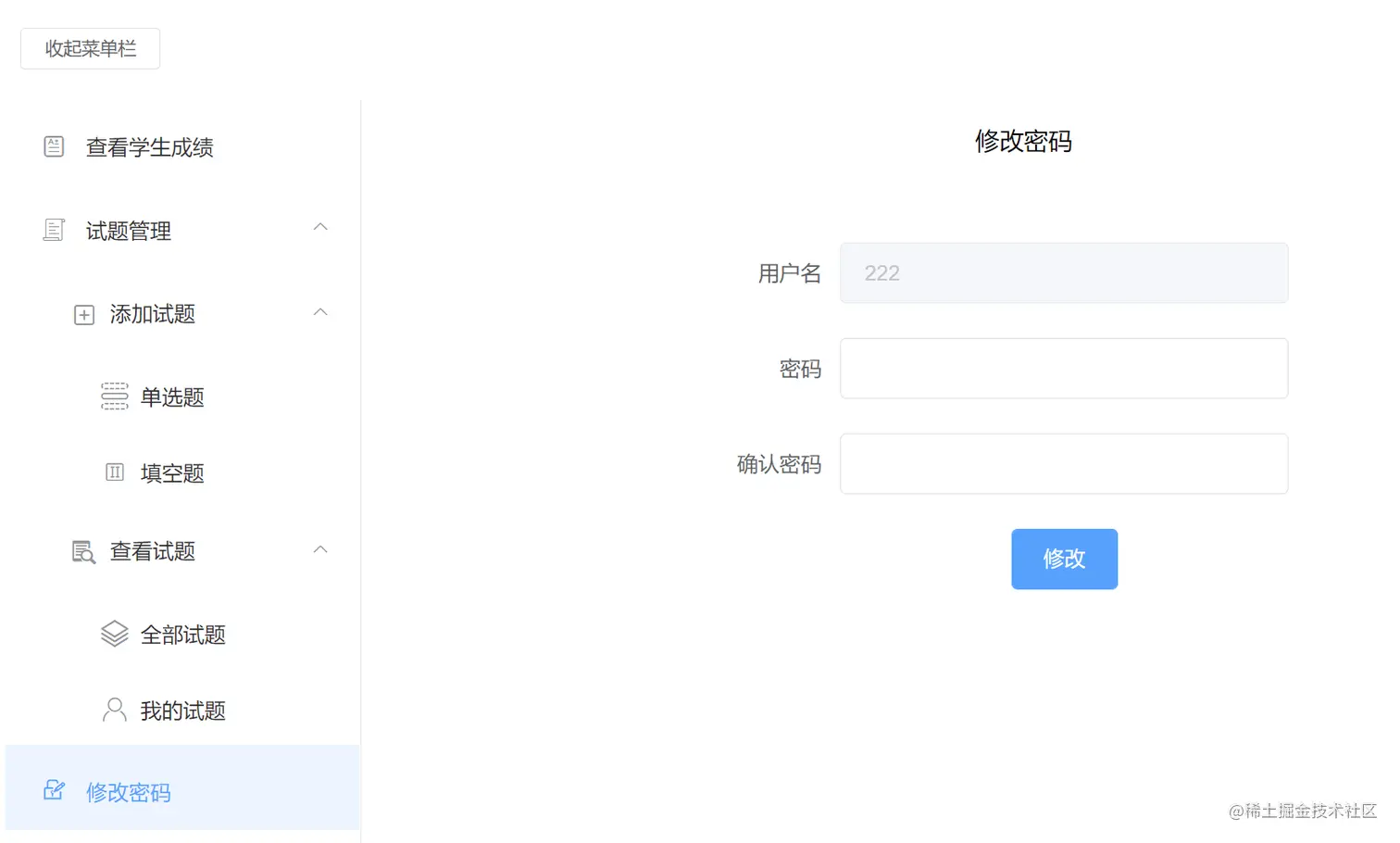Click the 密码 field label
The image size is (1400, 843).
[801, 369]
